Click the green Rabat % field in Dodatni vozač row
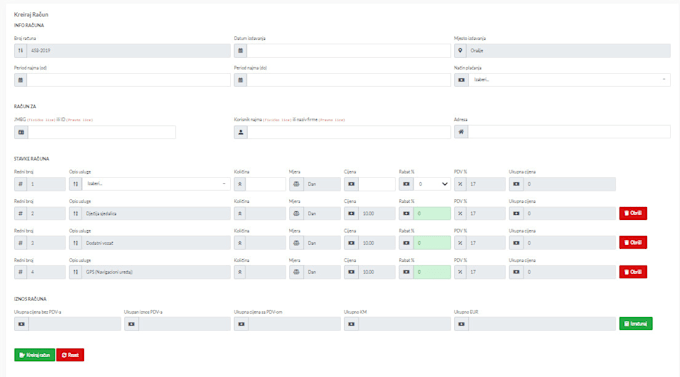The width and height of the screenshot is (680, 377). 432,243
